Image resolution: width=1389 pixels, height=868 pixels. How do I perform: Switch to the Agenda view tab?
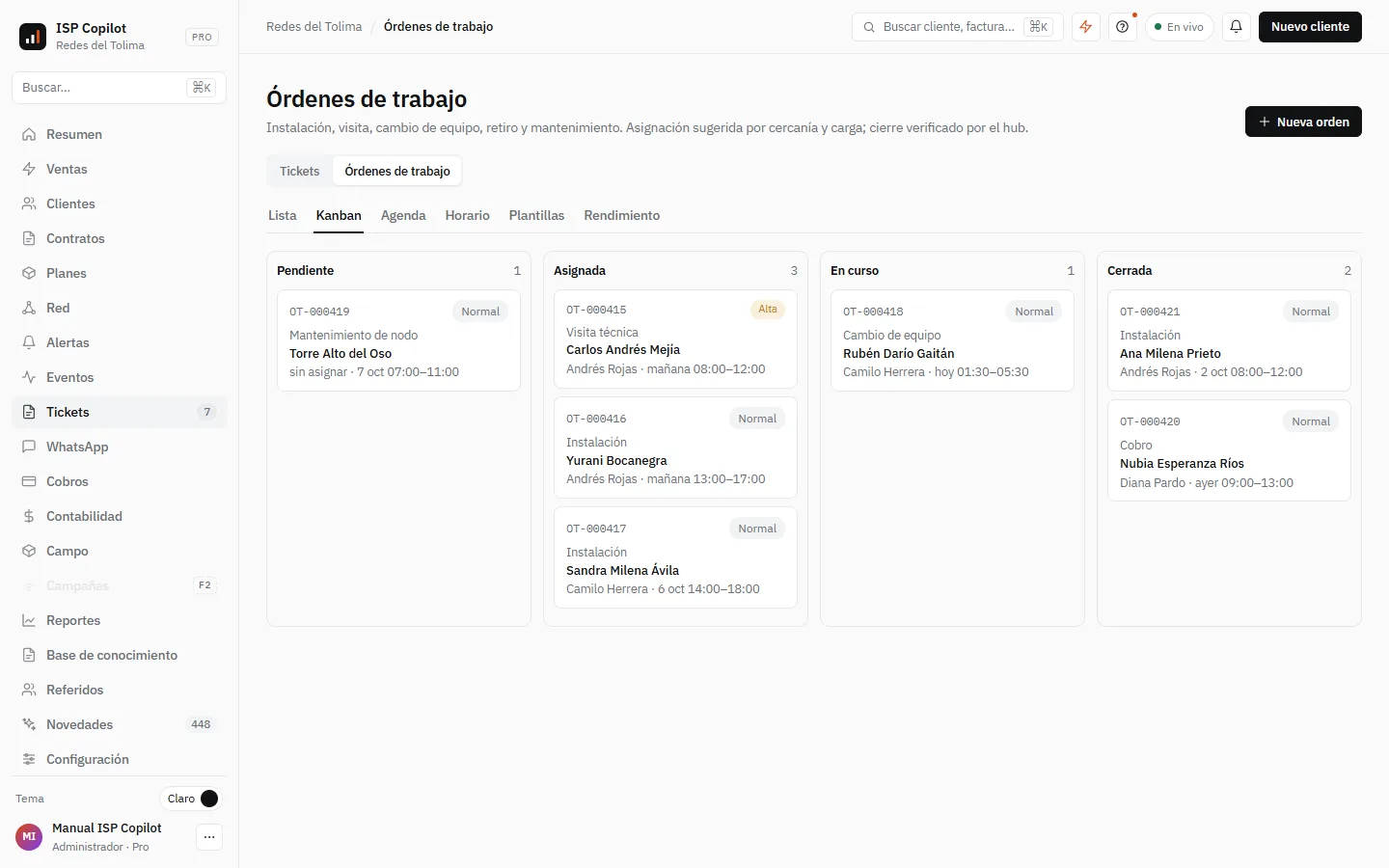[x=403, y=215]
